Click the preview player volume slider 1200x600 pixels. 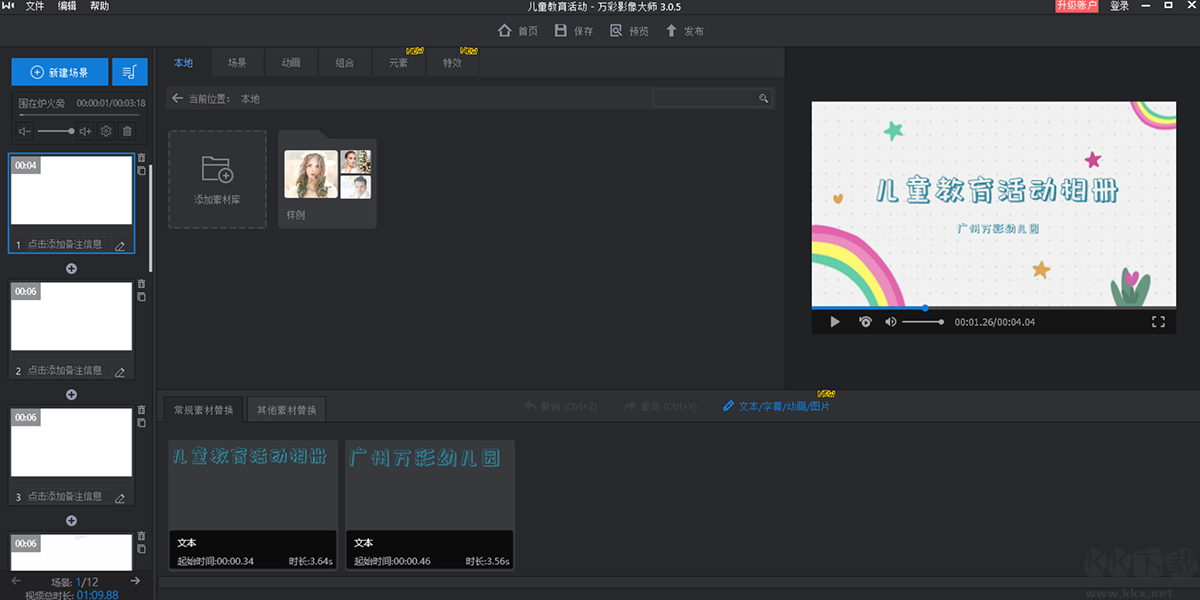pyautogui.click(x=922, y=322)
